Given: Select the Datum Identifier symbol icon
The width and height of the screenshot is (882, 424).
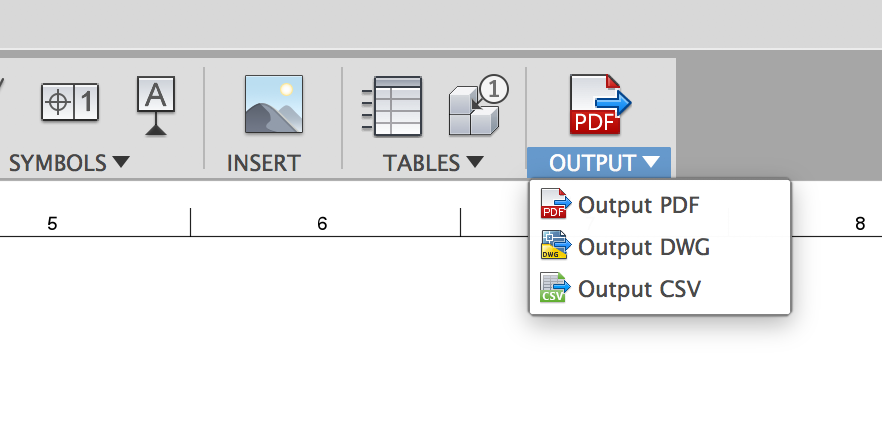Looking at the screenshot, I should pos(155,104).
